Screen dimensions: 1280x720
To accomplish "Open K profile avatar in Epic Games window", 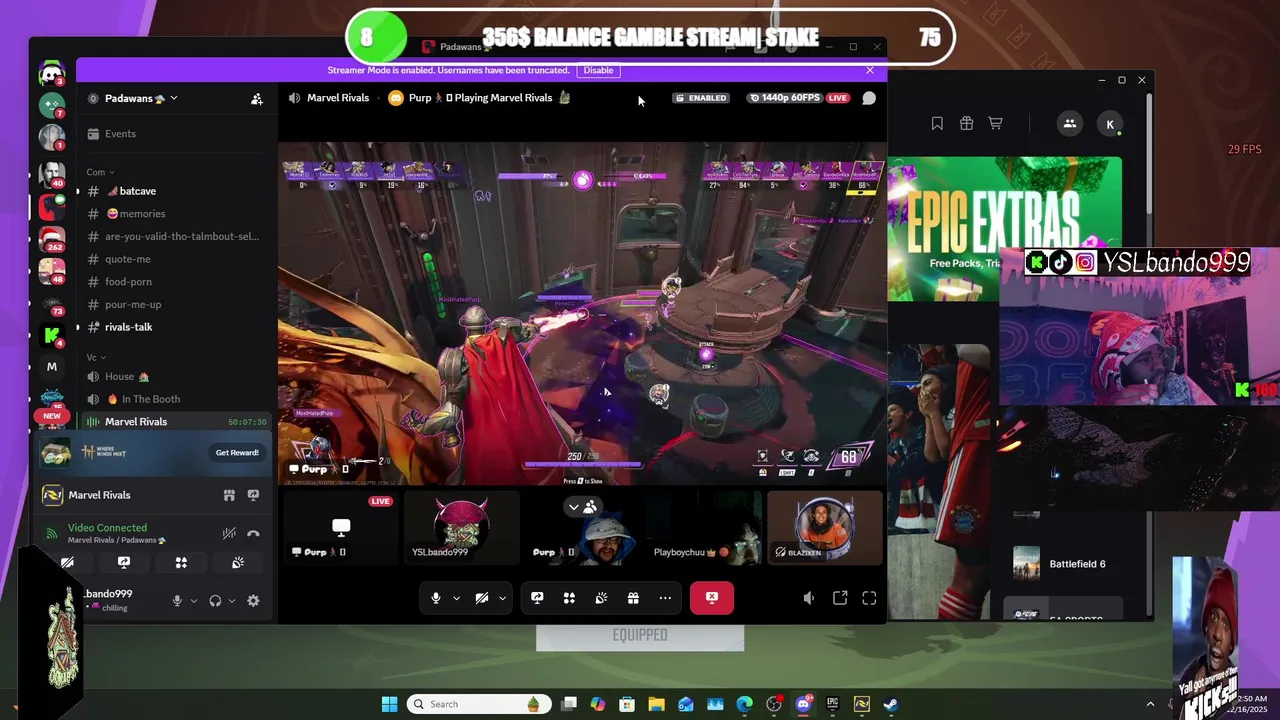I will [1110, 124].
